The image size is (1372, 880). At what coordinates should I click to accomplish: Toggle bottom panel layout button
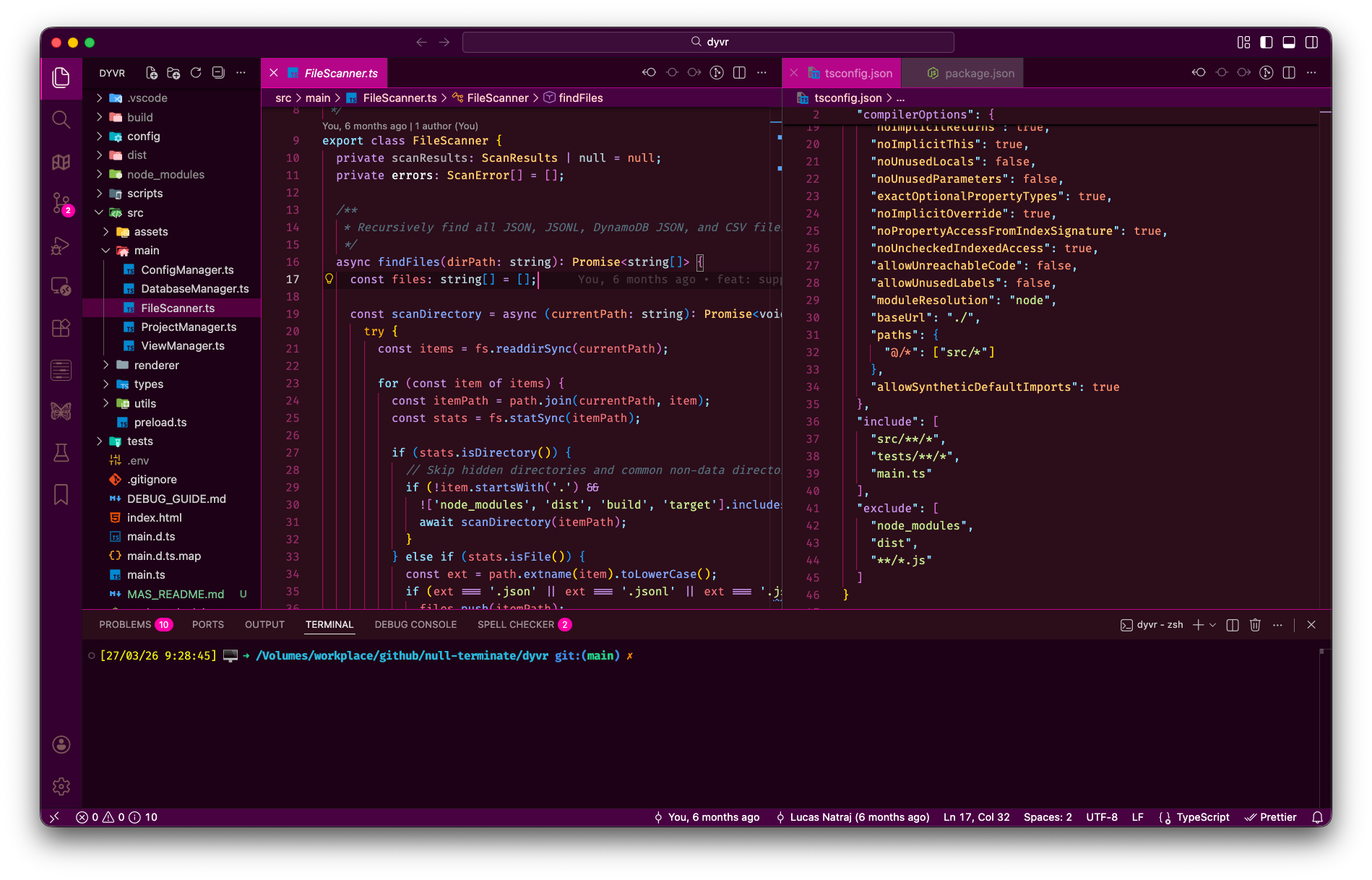(x=1289, y=42)
